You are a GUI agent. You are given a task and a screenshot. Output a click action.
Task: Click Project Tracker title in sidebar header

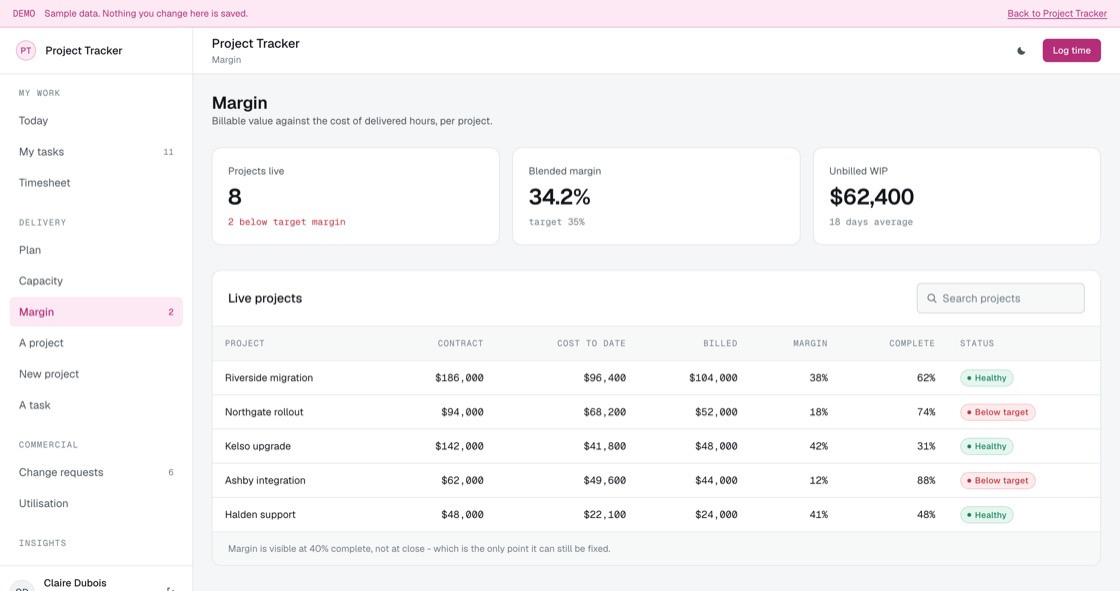(84, 51)
